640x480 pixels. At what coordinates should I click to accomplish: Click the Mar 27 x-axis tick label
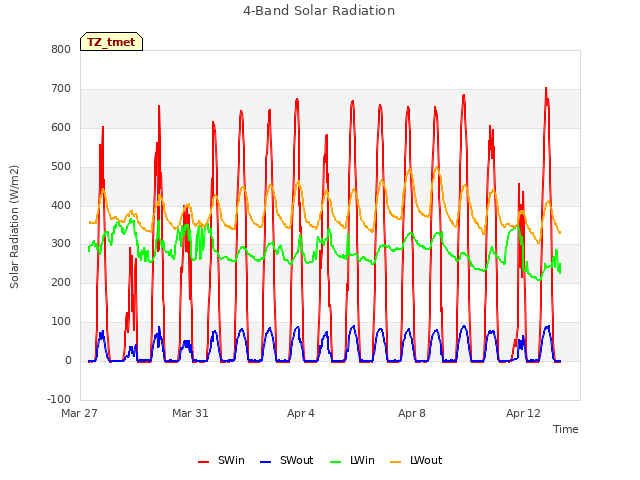point(79,413)
